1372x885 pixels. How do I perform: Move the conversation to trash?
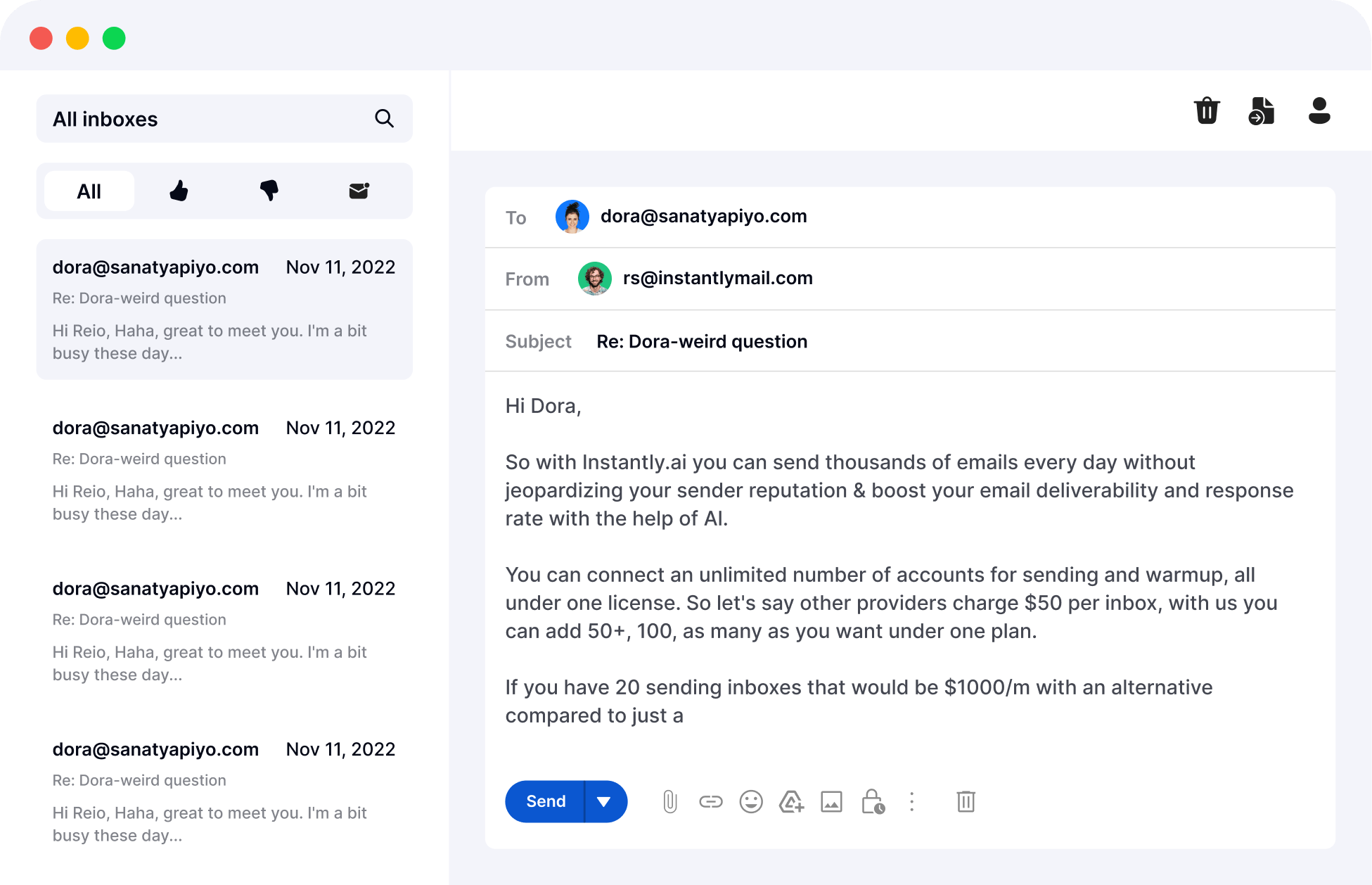coord(1207,110)
